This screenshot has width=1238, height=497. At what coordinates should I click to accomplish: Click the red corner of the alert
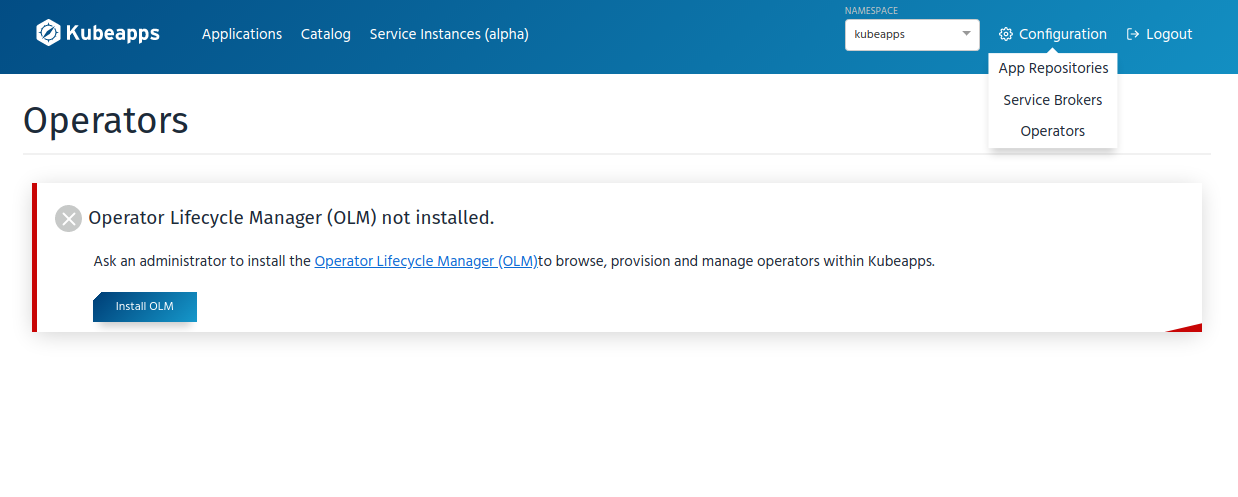pos(1188,326)
